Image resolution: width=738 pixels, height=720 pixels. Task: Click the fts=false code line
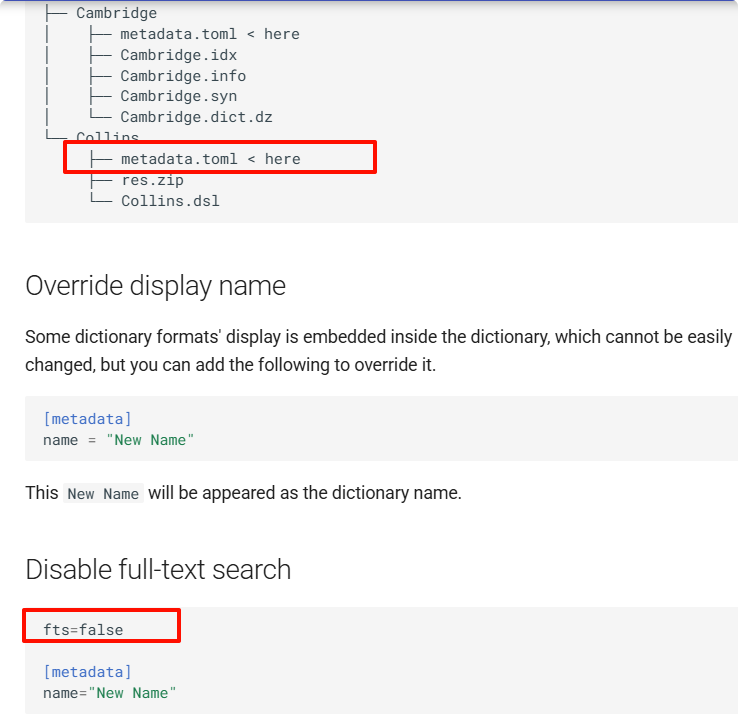pyautogui.click(x=83, y=630)
